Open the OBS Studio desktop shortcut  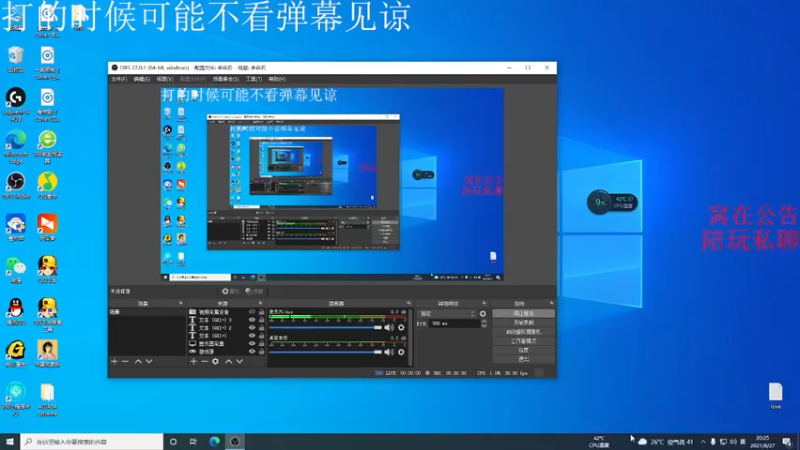coord(16,186)
